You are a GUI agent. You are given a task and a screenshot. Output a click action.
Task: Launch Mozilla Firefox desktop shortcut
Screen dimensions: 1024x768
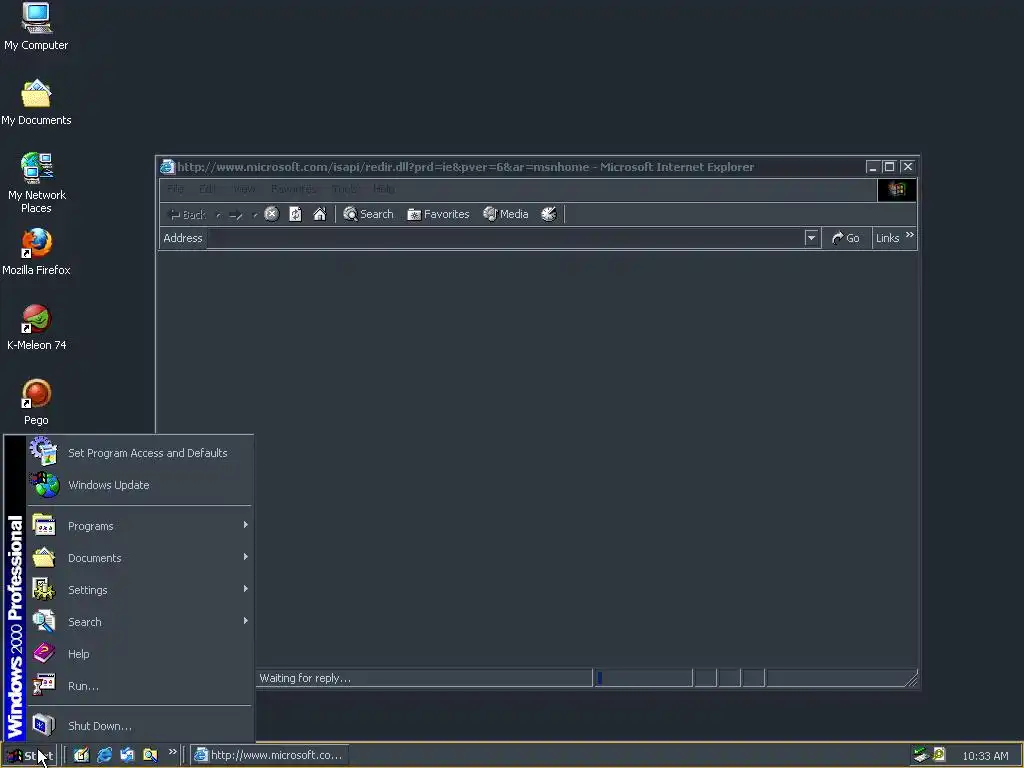(x=36, y=252)
